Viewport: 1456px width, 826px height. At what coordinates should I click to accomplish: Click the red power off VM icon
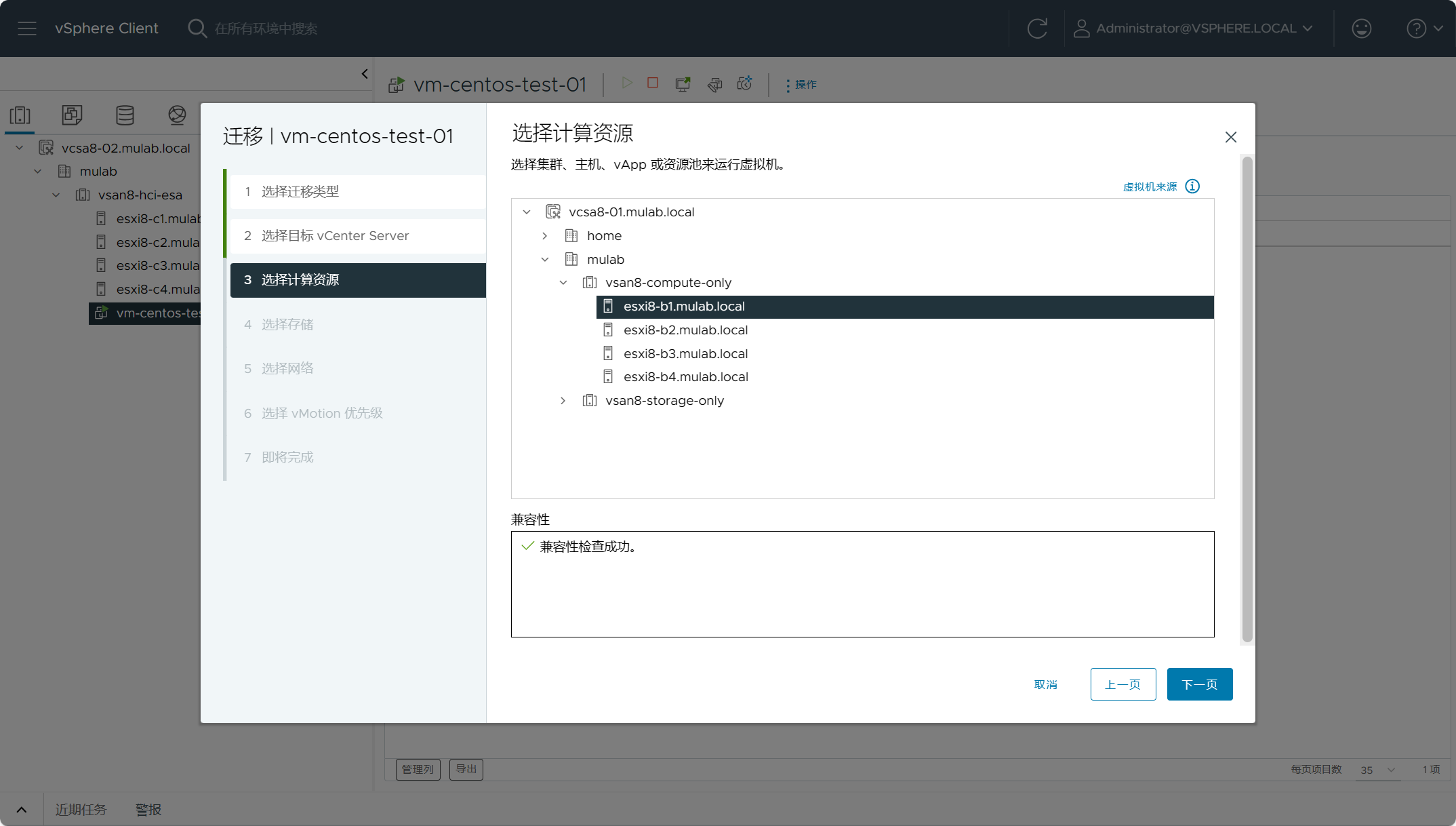point(653,83)
